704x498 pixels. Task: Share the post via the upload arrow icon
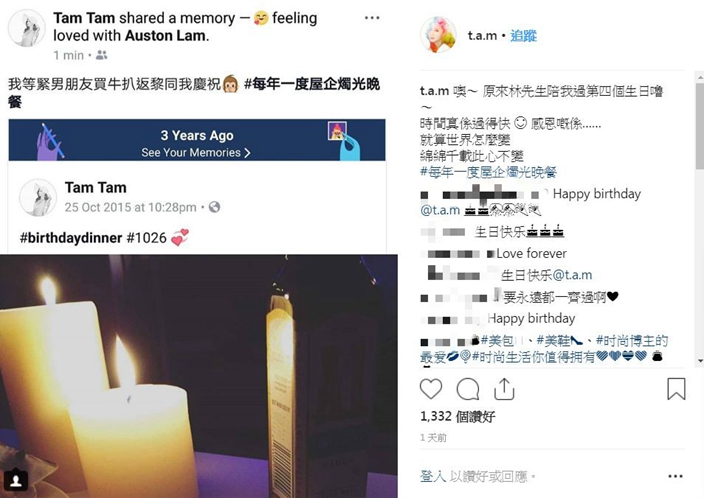504,389
